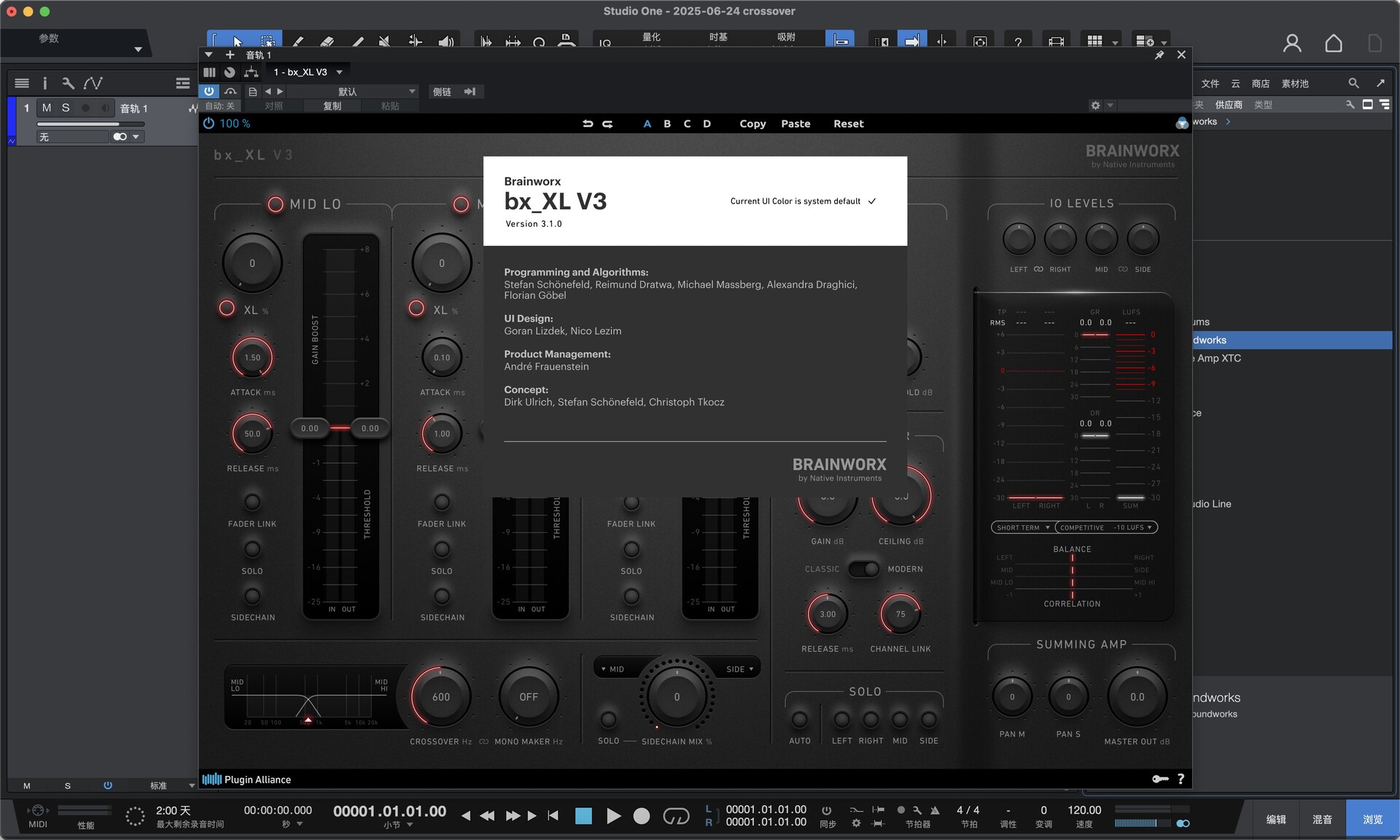Click the plugin Copy button
The image size is (1400, 840).
tap(752, 124)
